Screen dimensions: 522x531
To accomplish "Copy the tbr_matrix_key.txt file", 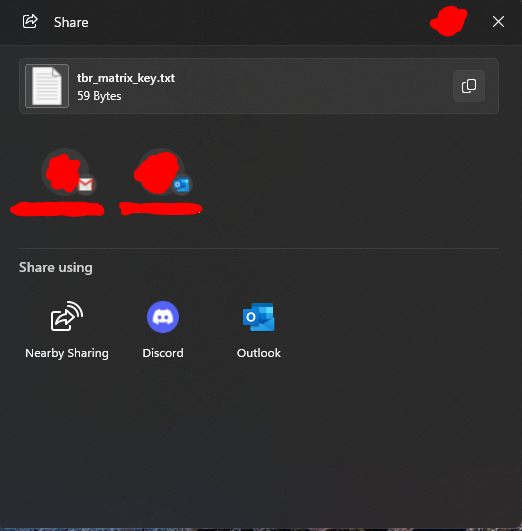I will pyautogui.click(x=469, y=86).
